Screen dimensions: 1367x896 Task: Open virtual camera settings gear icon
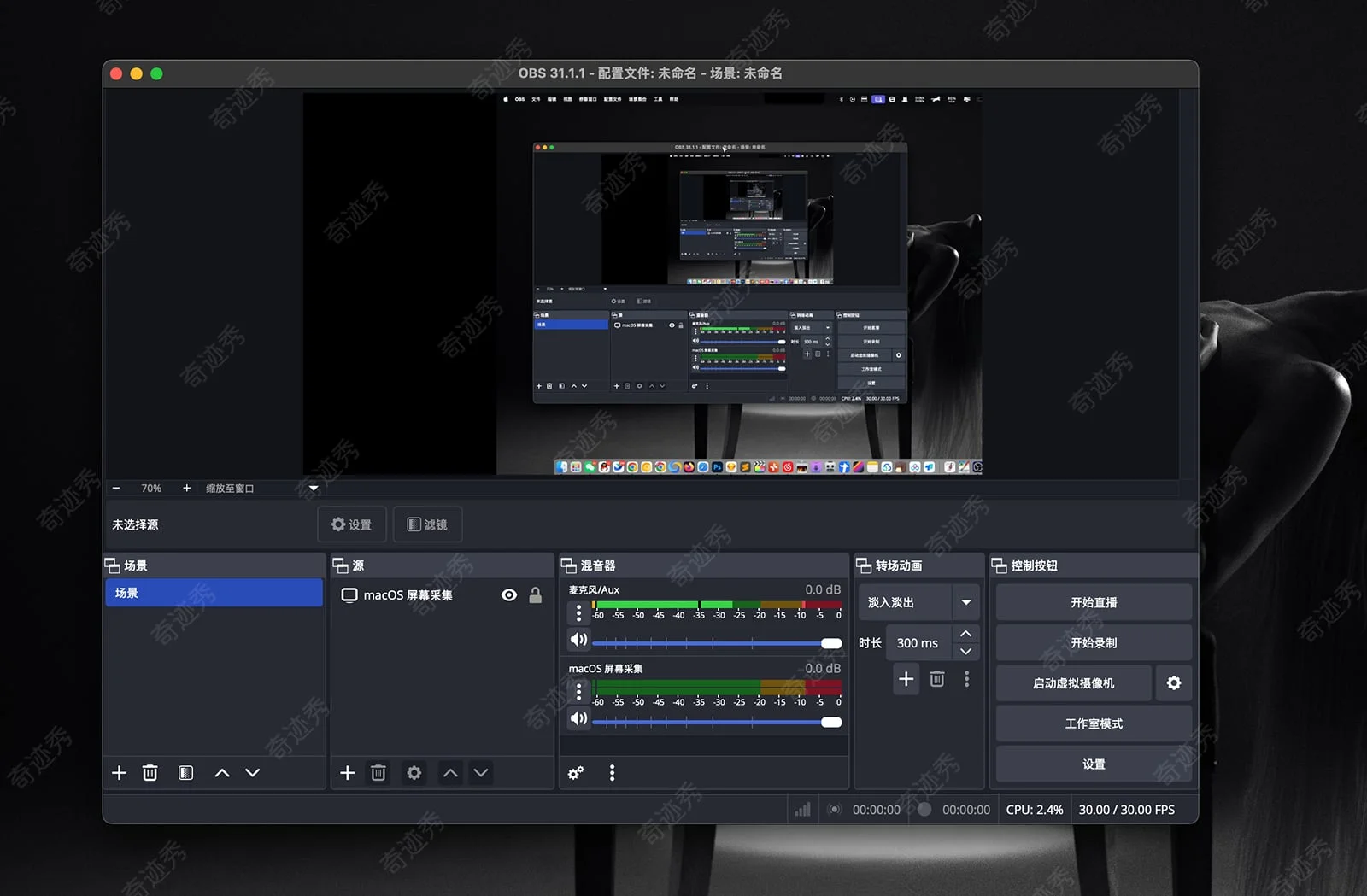(x=1174, y=682)
